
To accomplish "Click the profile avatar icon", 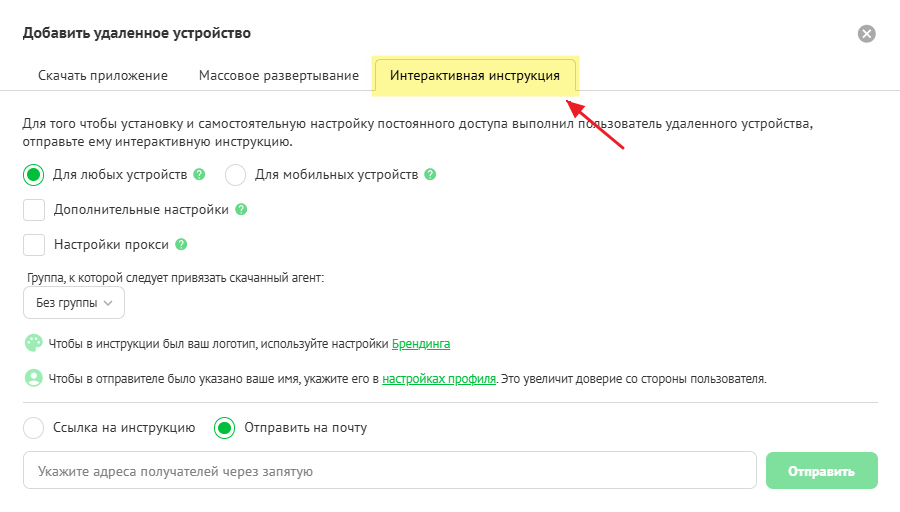I will [x=34, y=379].
